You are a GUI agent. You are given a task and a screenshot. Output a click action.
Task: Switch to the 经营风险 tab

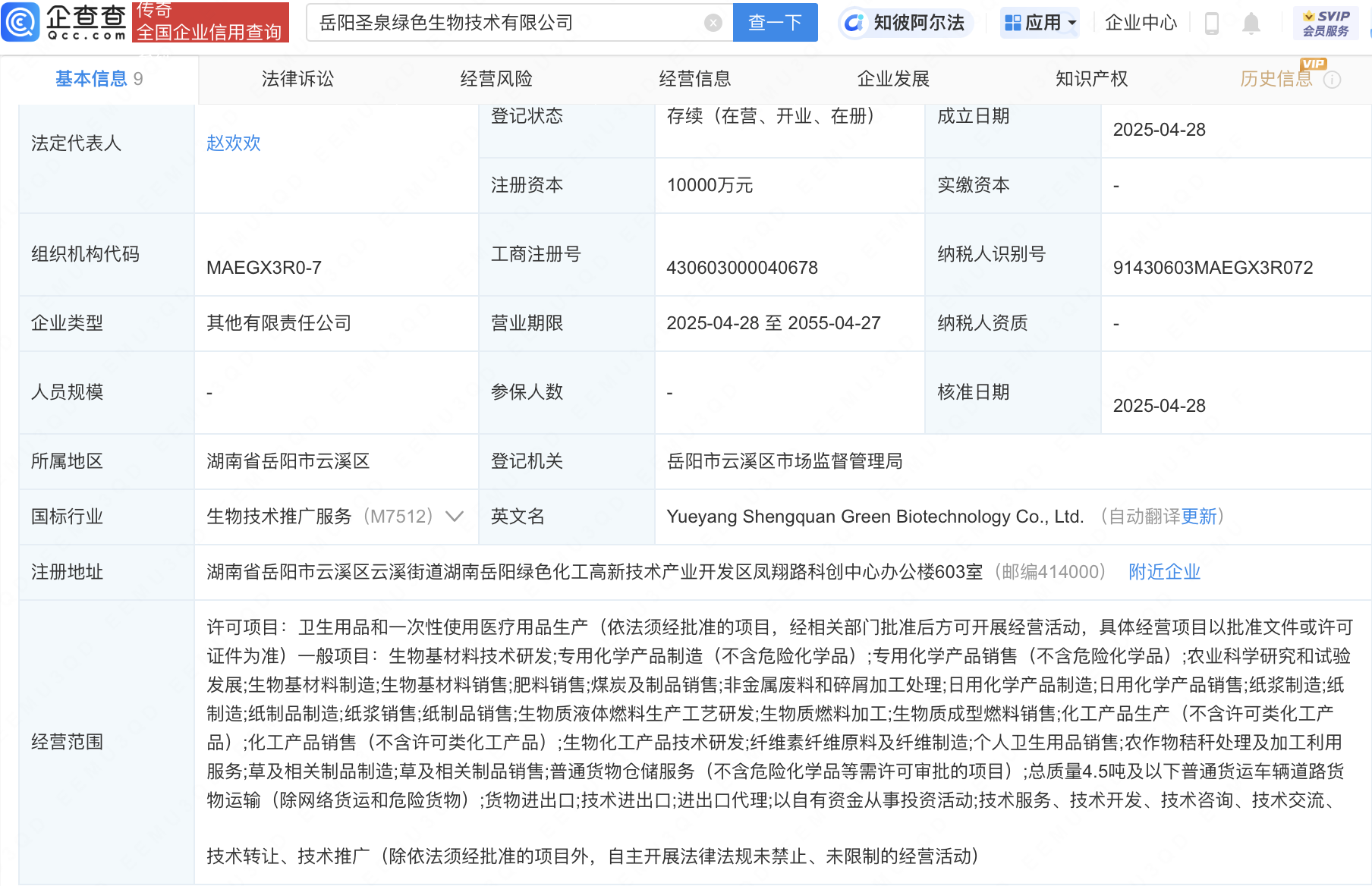pos(496,79)
